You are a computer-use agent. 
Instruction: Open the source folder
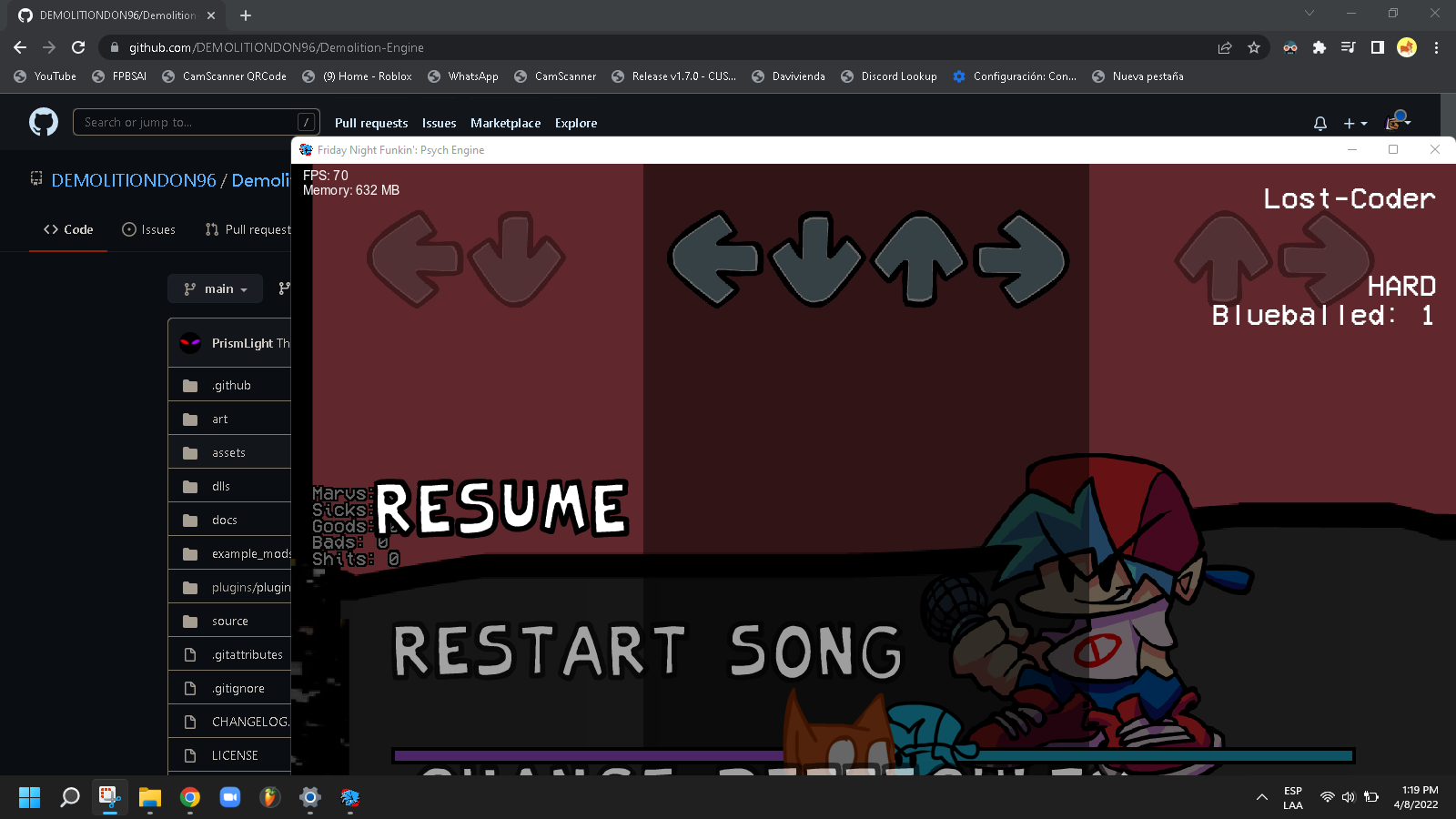click(x=229, y=621)
